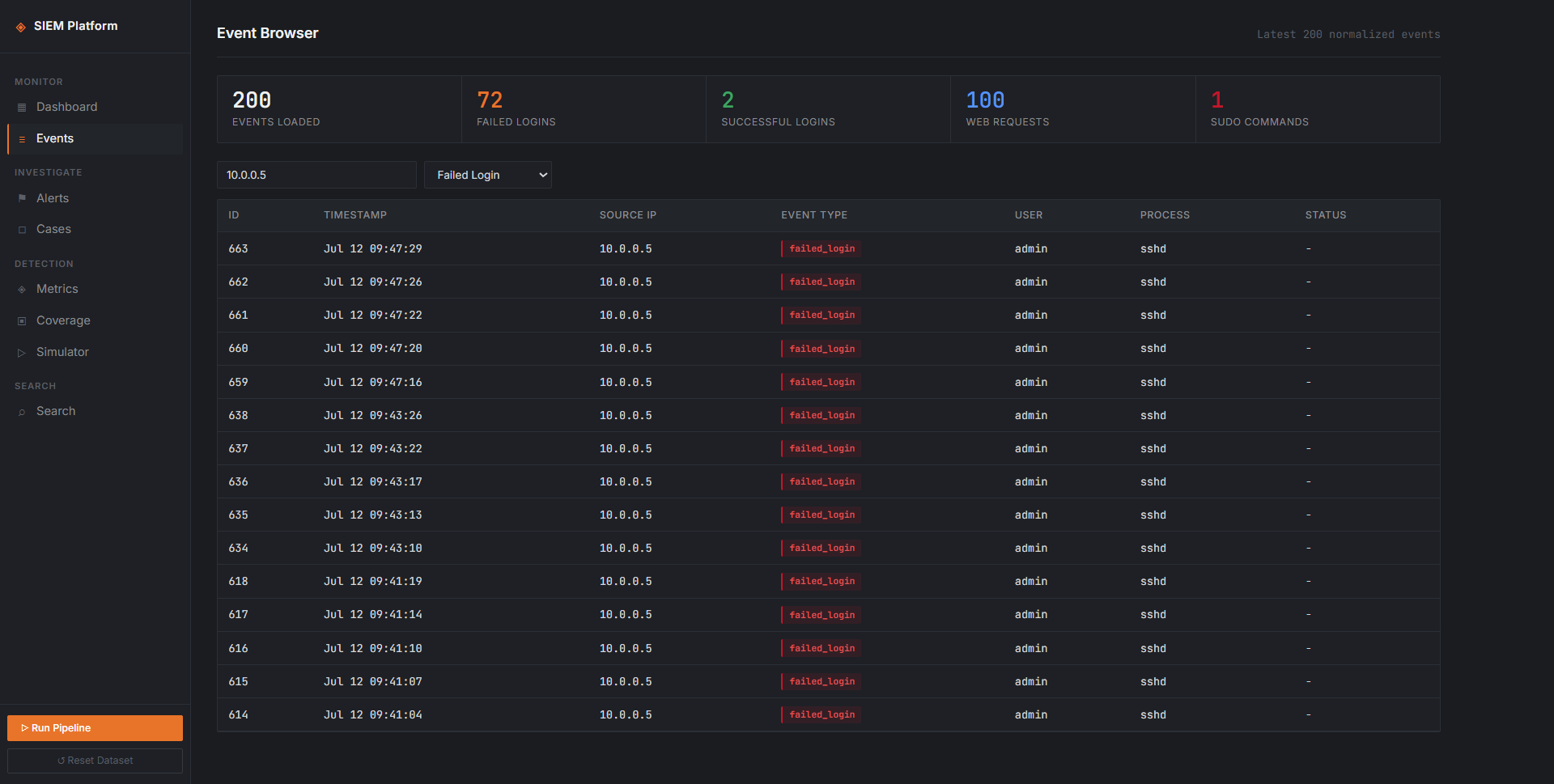Select event ID 634
Viewport: 1554px width, 784px height.
(x=238, y=548)
